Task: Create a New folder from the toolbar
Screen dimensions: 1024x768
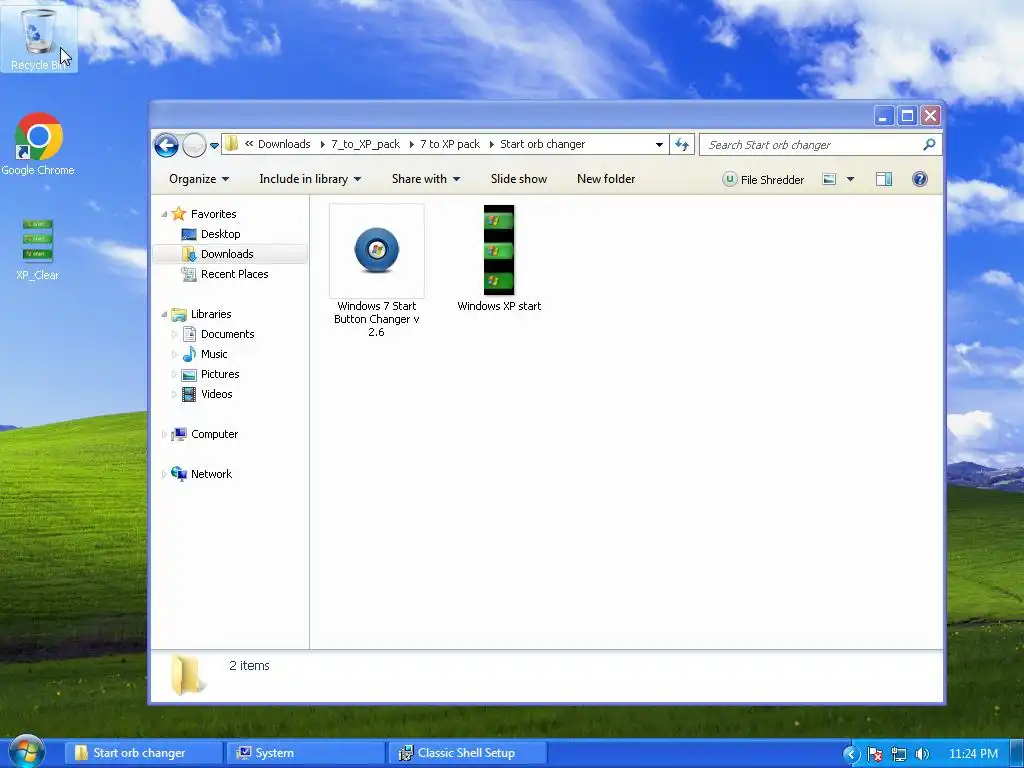Action: pos(605,179)
